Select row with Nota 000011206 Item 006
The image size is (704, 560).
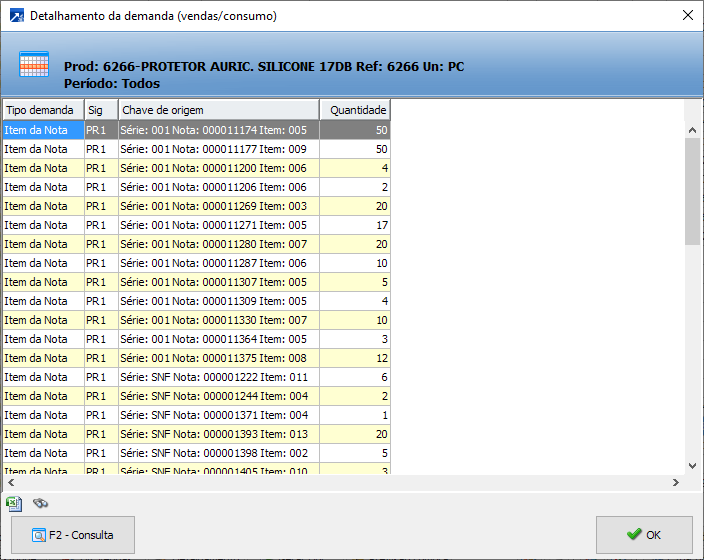[x=197, y=187]
